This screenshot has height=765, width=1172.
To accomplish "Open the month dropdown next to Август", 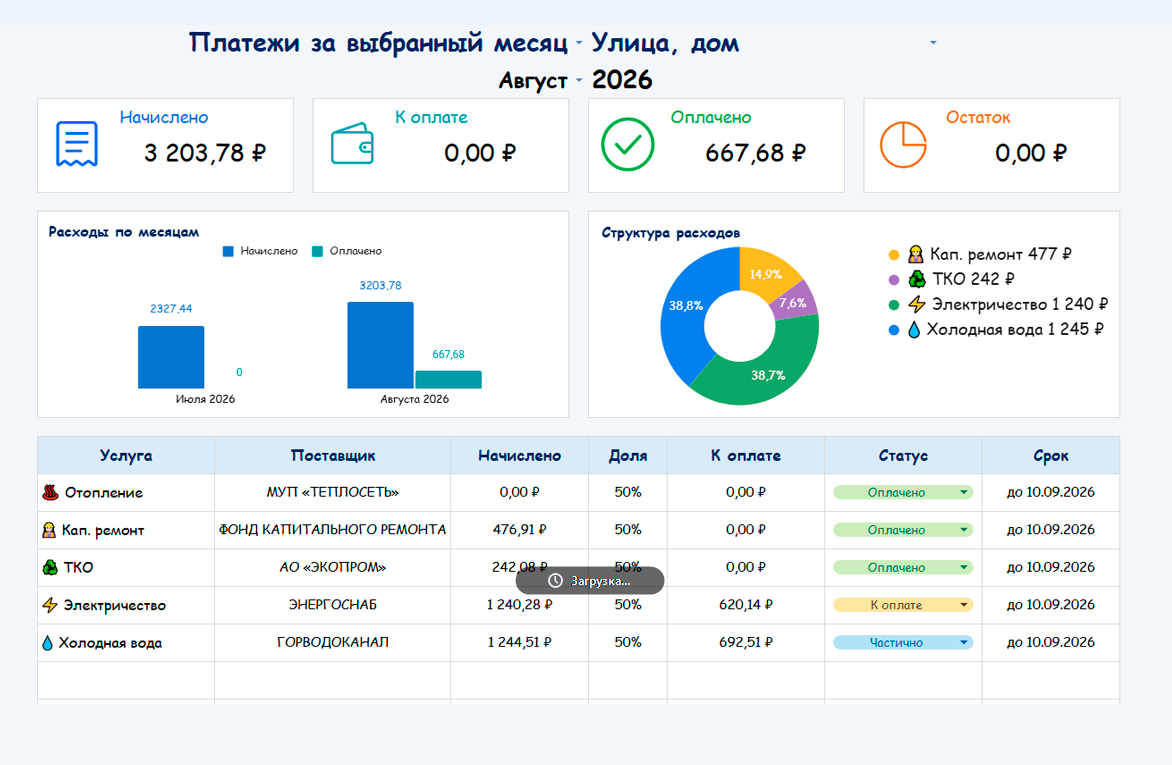I will (579, 80).
